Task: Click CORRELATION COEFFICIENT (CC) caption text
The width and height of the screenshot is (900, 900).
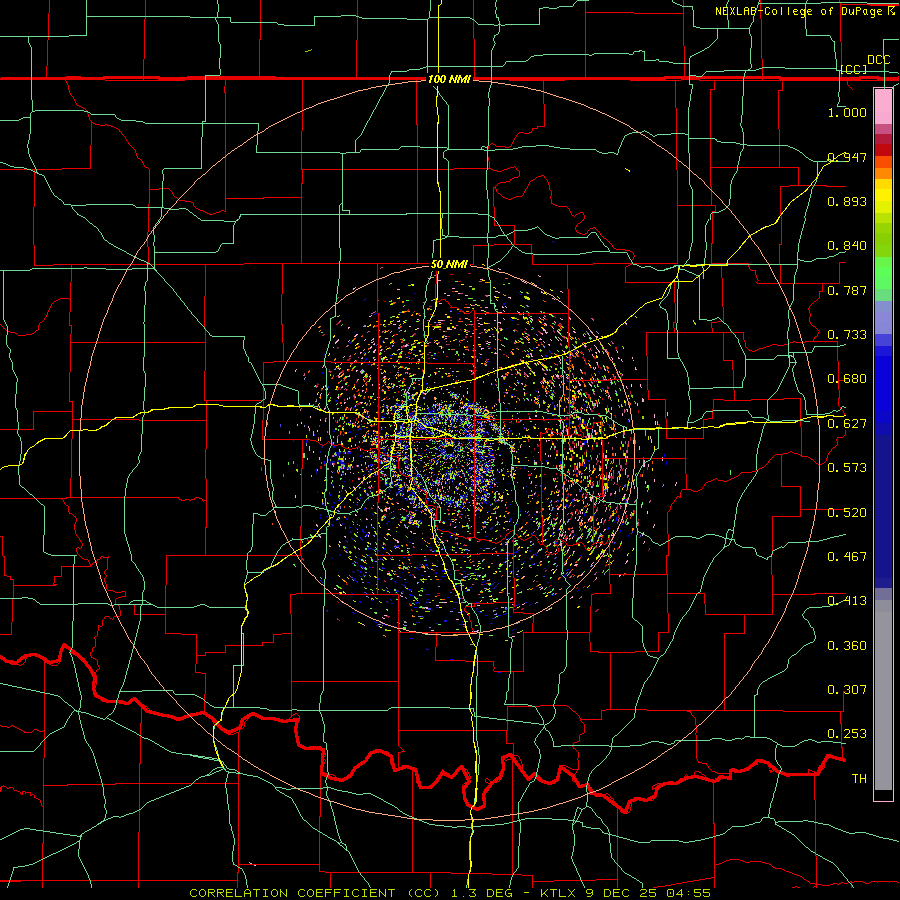Action: (x=314, y=893)
